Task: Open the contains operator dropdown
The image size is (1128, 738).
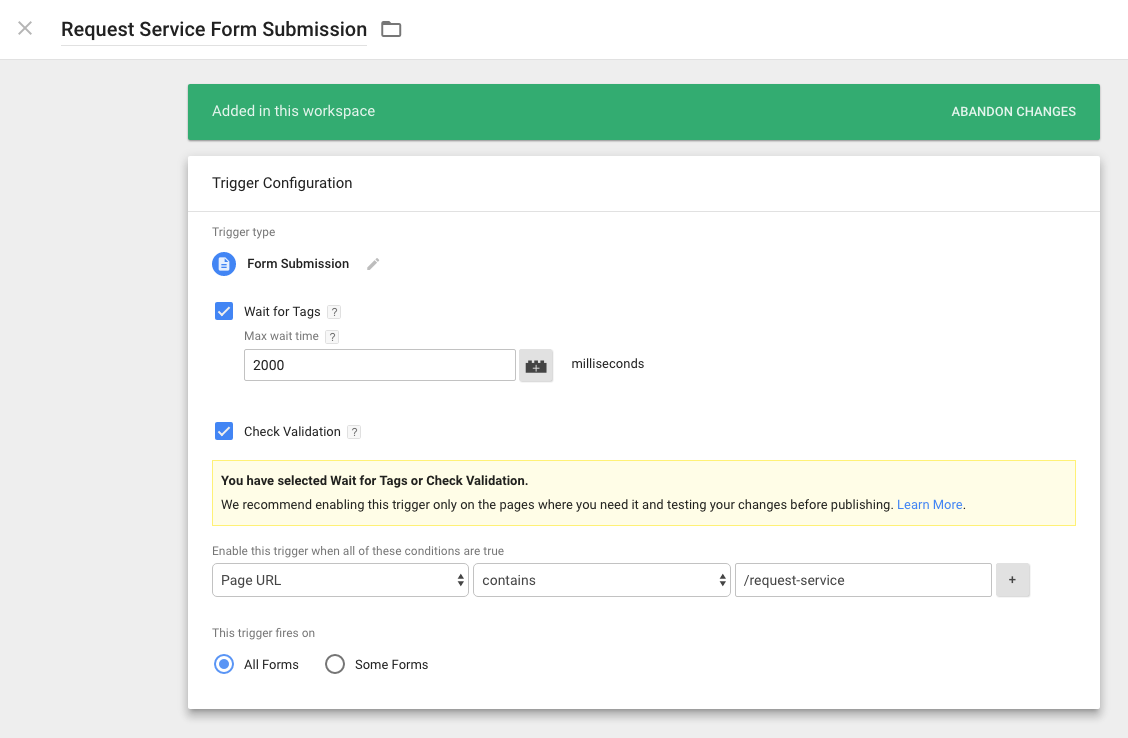Action: click(601, 580)
